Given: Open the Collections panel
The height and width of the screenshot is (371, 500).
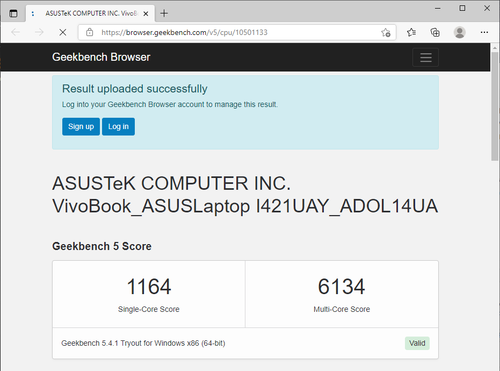Looking at the screenshot, I should pyautogui.click(x=435, y=32).
